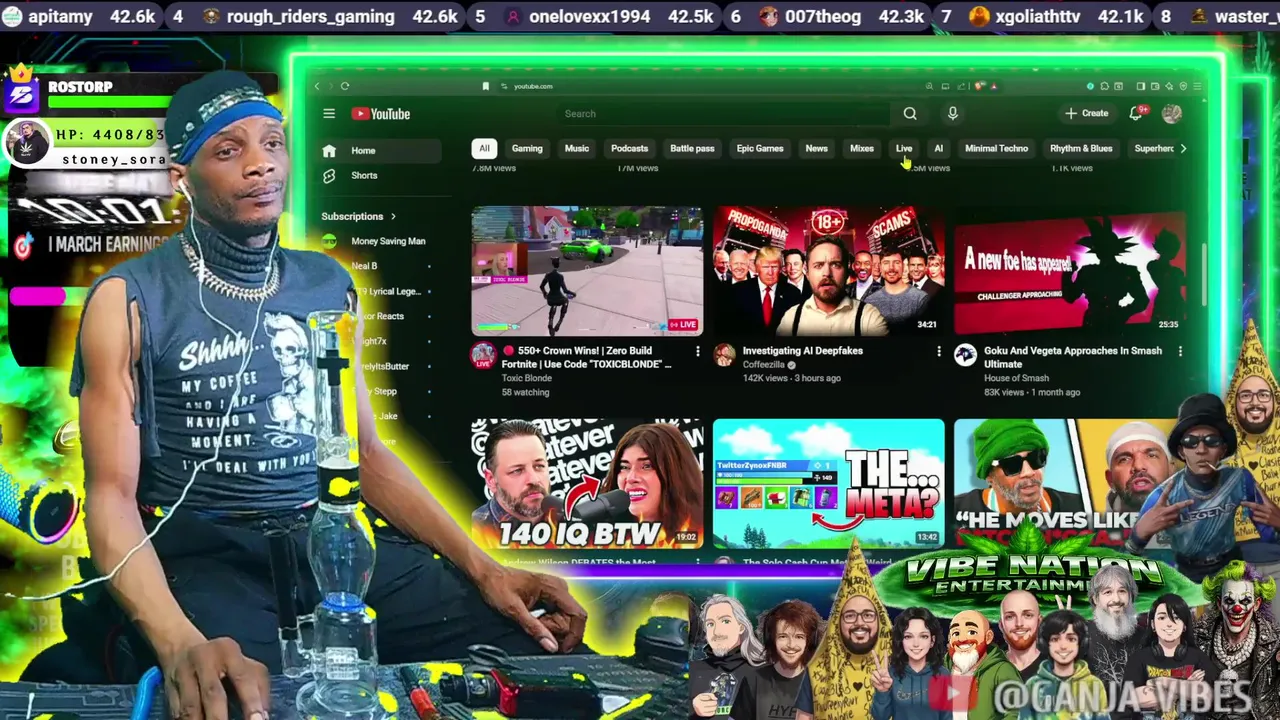
Task: Click the '550+ Crown Wins!' video title
Action: [588, 358]
